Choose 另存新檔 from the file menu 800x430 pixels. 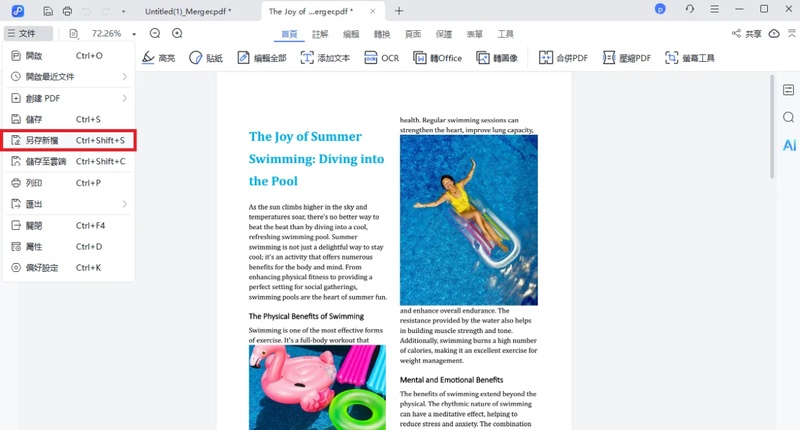point(68,141)
